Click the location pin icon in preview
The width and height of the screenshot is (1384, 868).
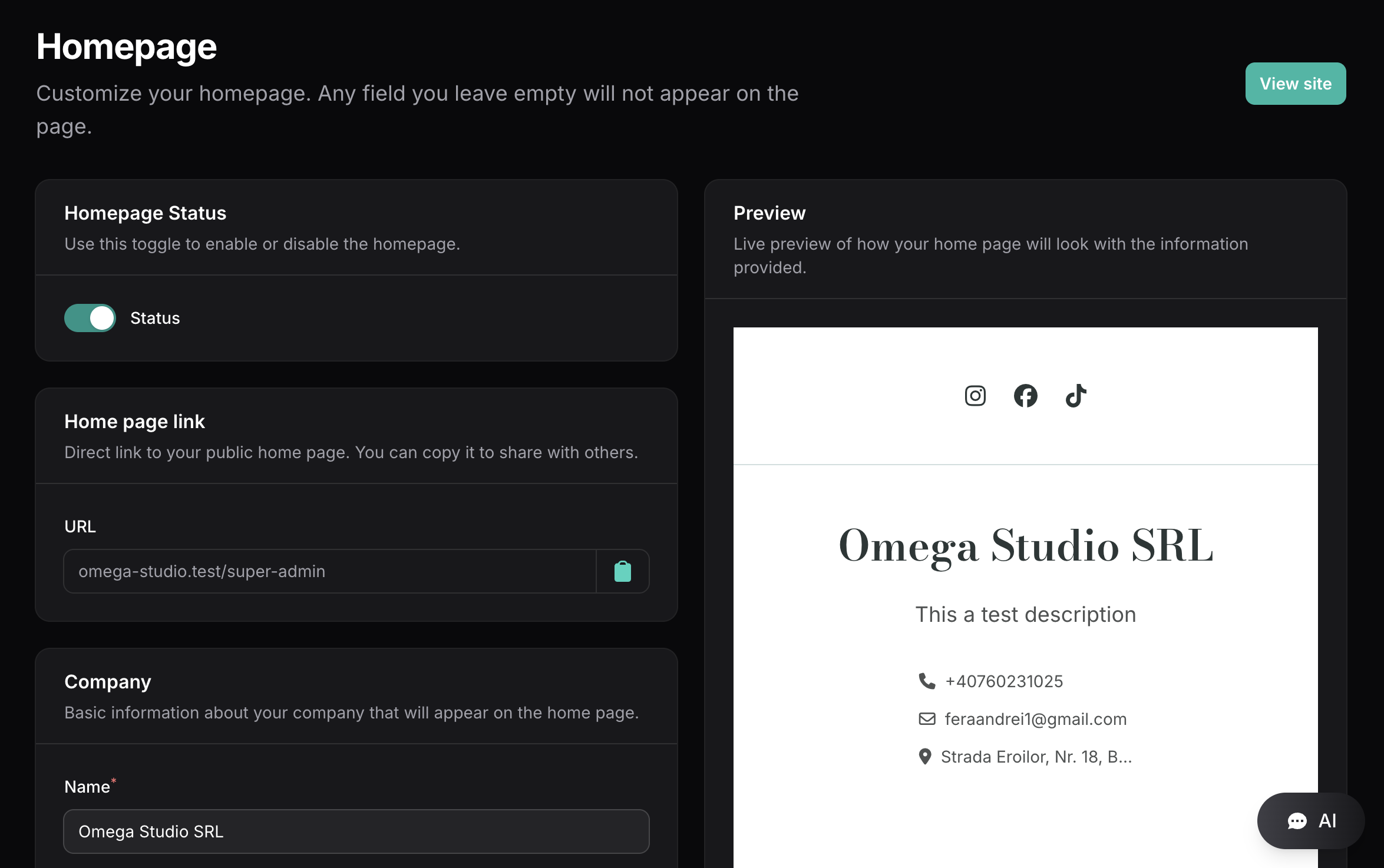(925, 756)
